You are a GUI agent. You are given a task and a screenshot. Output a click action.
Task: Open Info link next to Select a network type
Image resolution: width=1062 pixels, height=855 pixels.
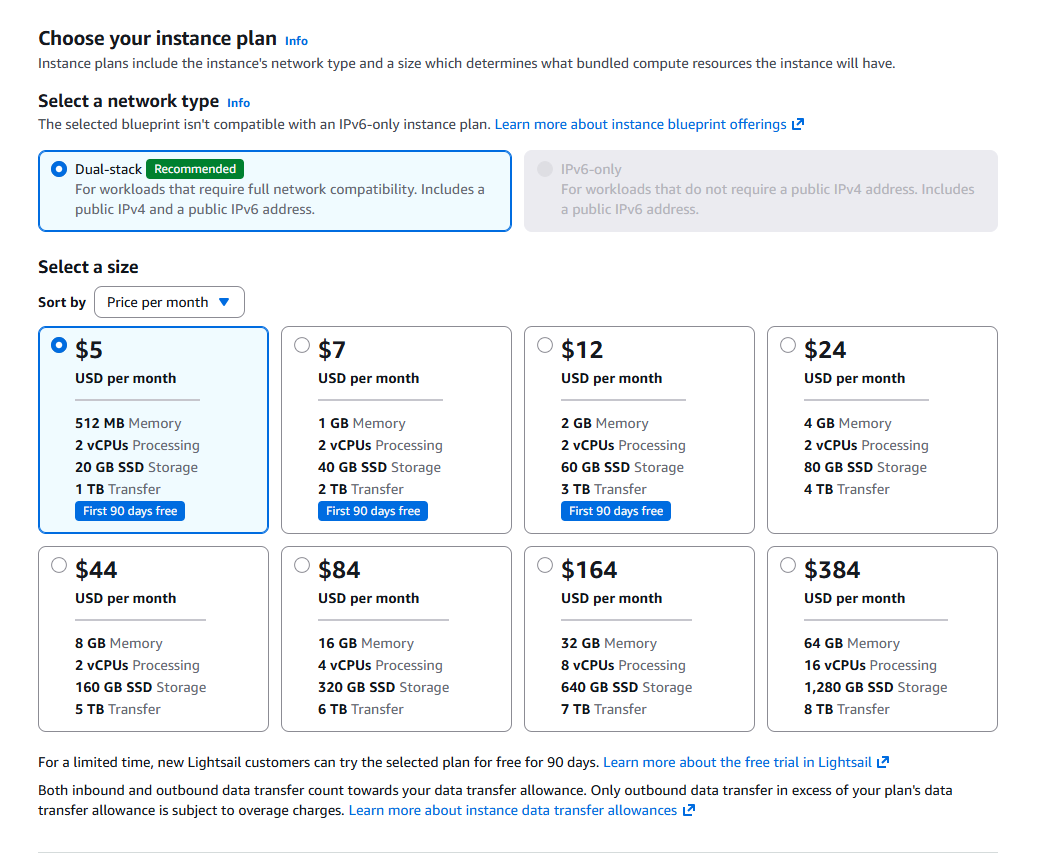(x=238, y=103)
